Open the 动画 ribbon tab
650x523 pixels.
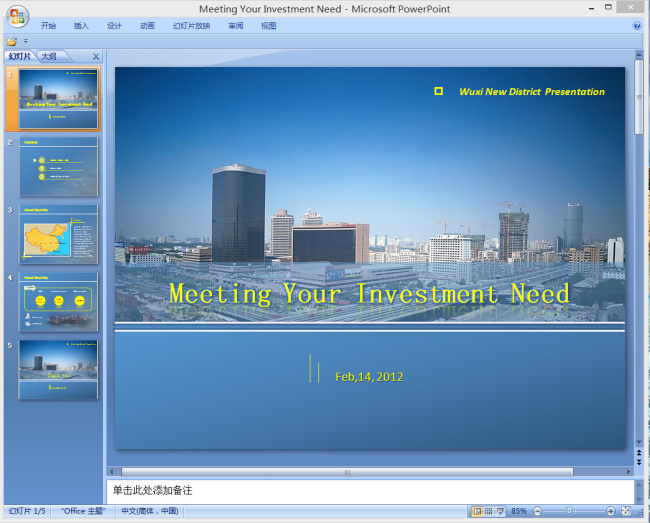point(147,26)
